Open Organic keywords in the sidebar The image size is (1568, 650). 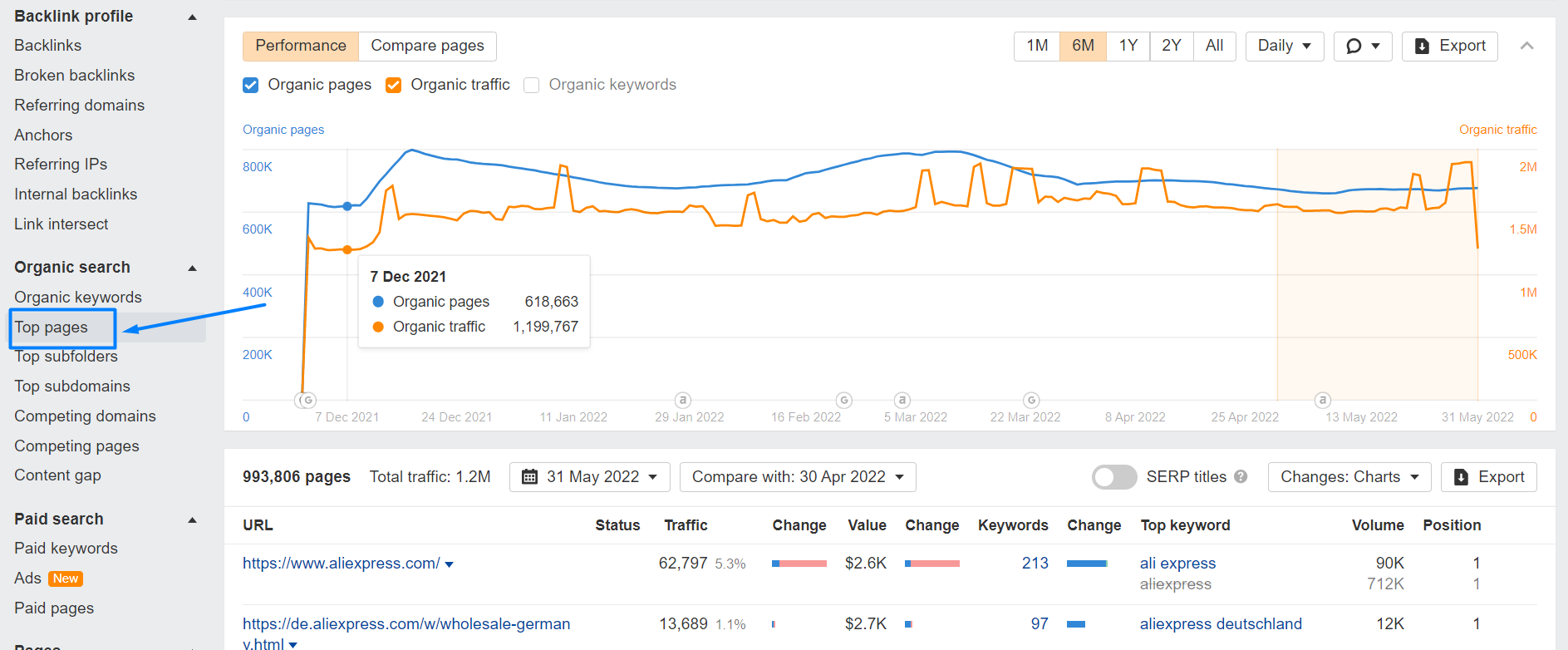(78, 298)
